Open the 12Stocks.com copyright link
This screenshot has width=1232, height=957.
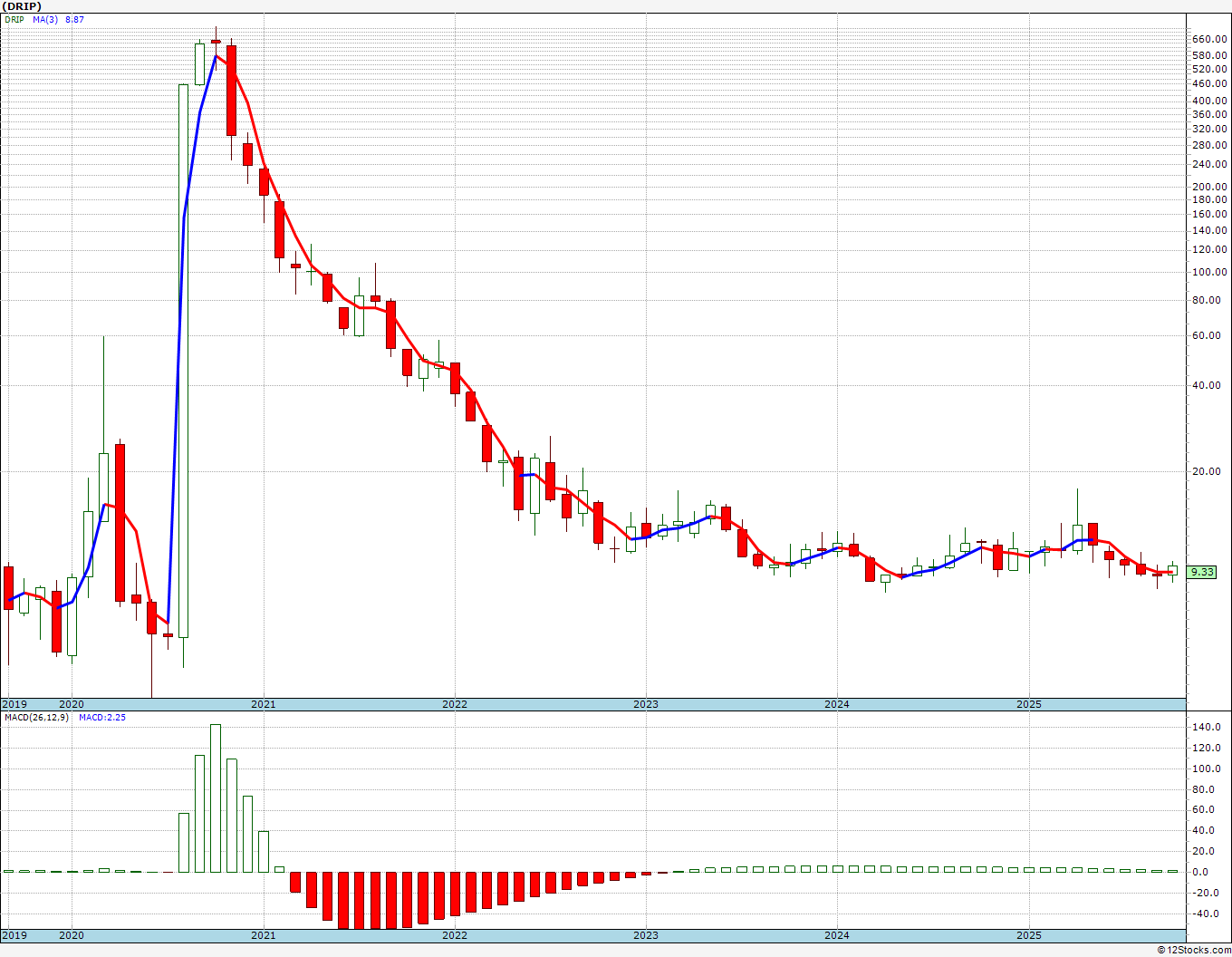point(1193,950)
